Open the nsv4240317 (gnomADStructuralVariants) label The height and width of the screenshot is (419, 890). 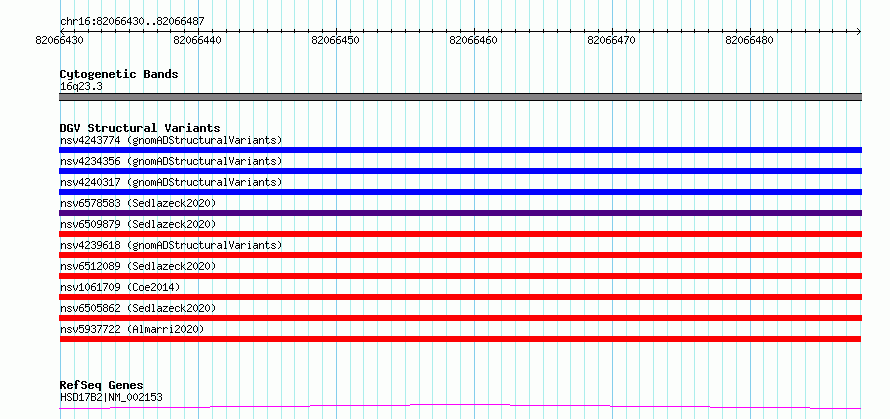tap(171, 182)
